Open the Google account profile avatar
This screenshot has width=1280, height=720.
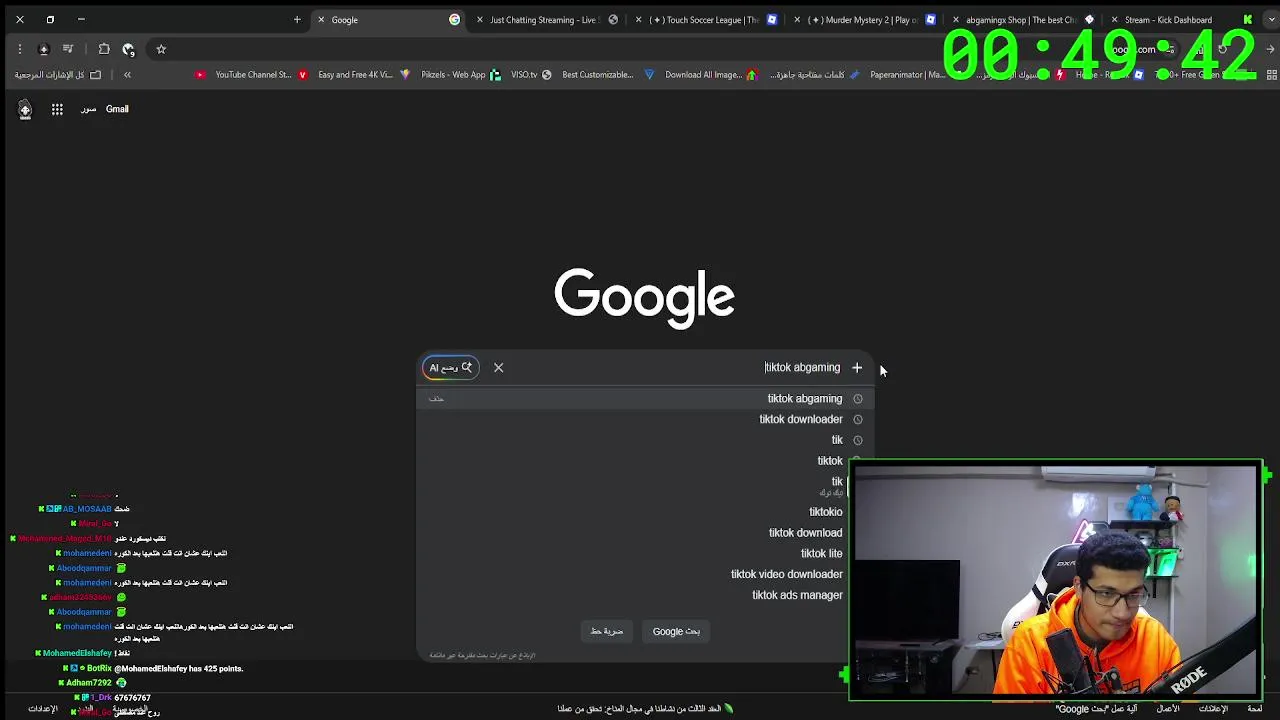tap(25, 109)
